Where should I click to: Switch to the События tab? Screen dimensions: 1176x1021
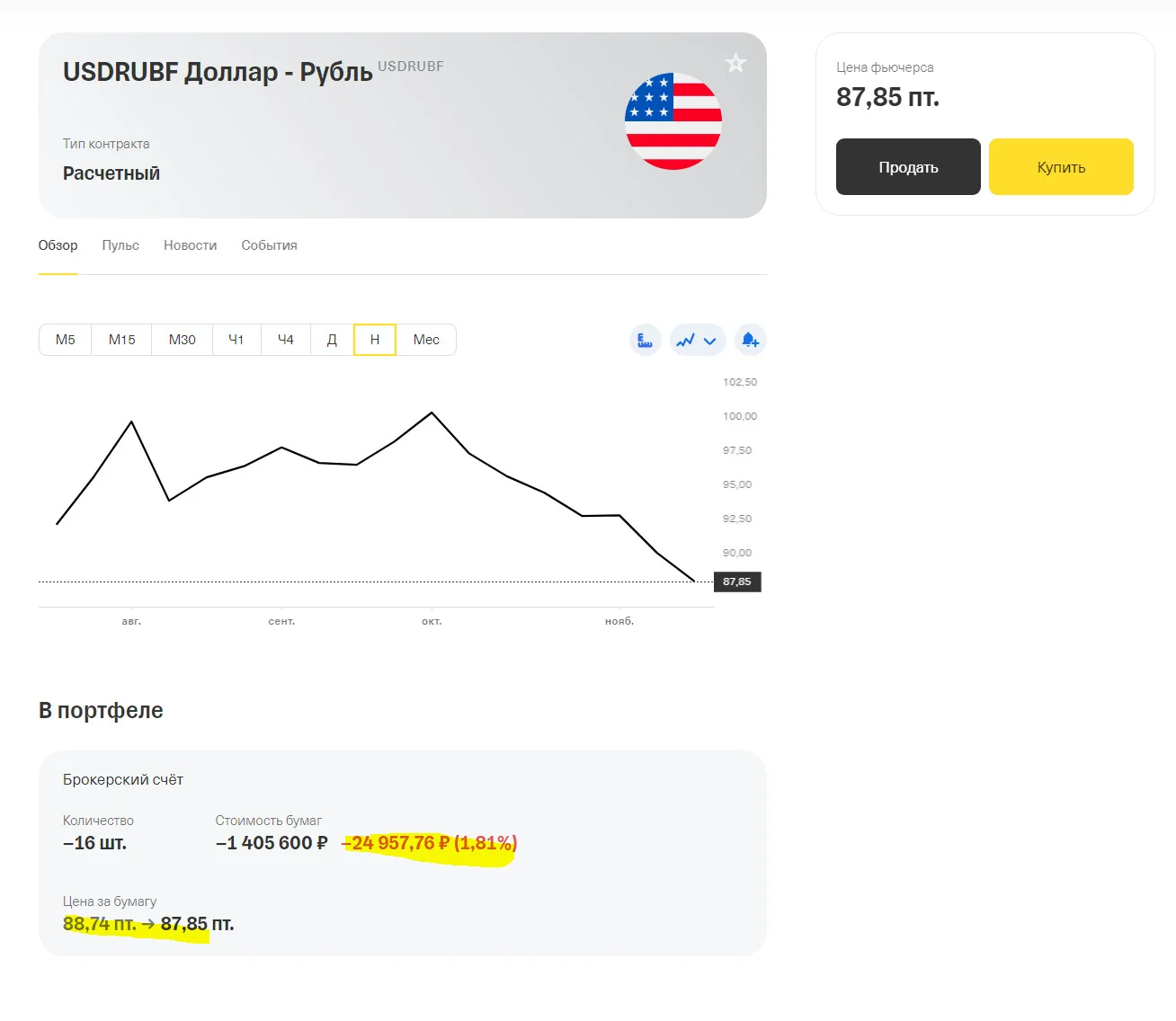tap(269, 245)
